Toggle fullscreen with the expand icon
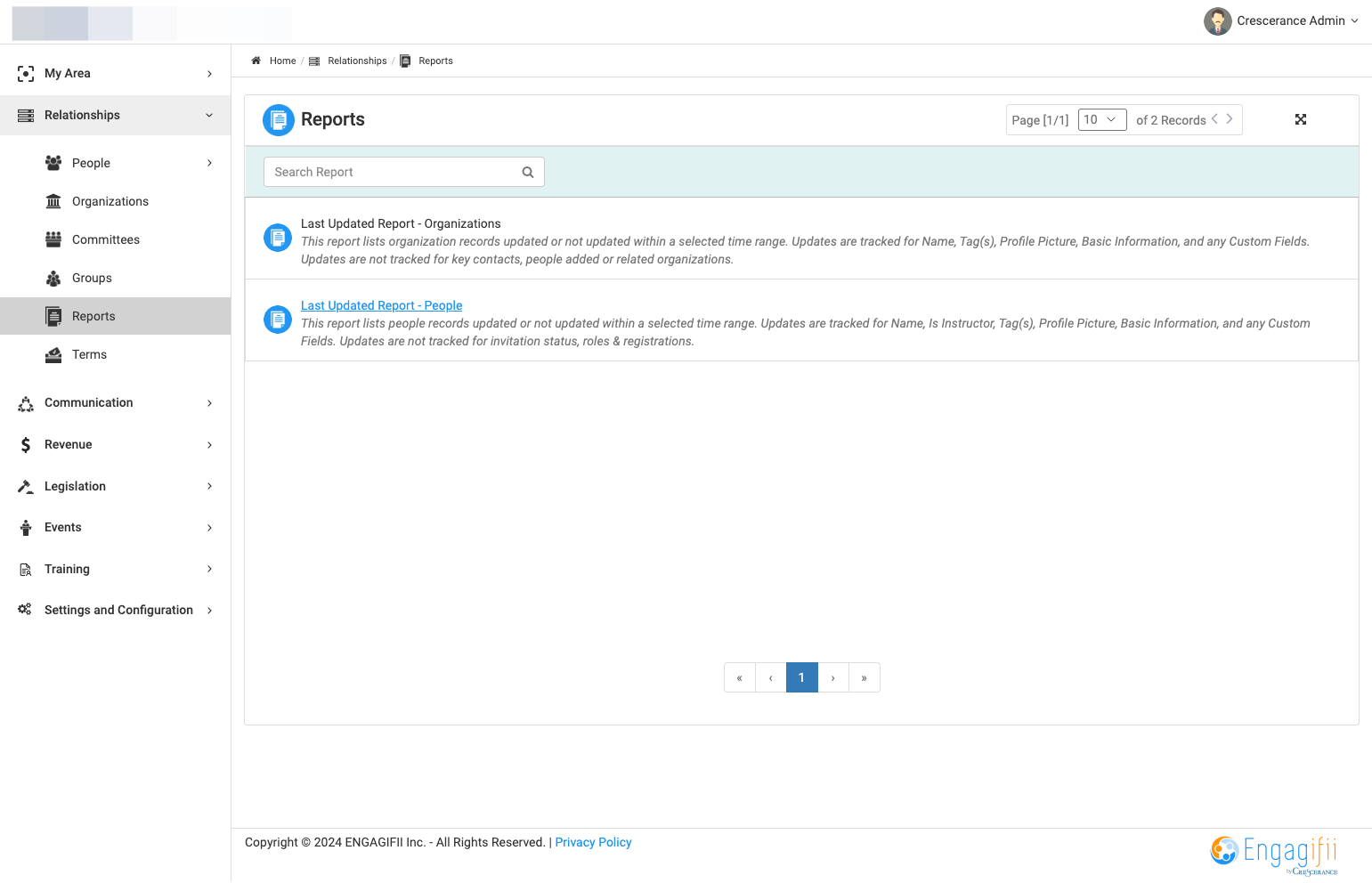 (x=1301, y=119)
